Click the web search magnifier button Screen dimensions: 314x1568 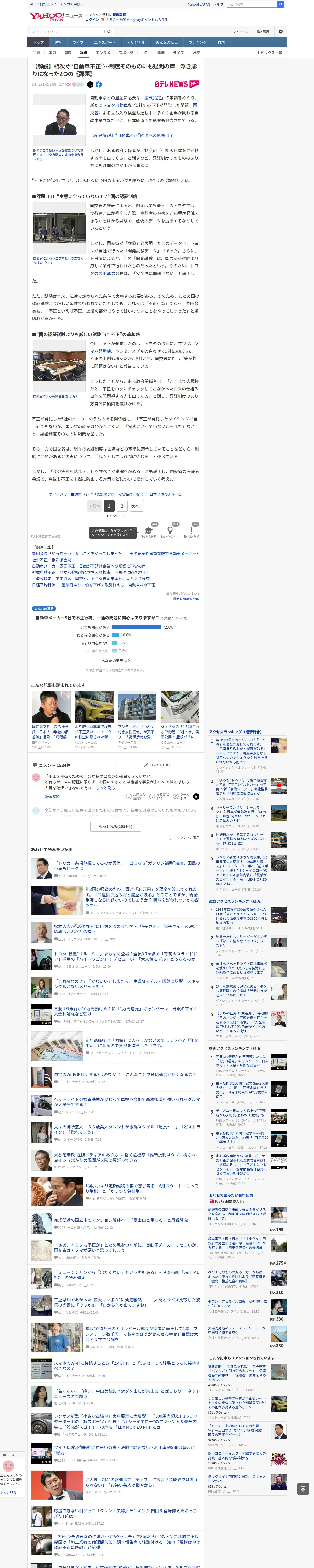pyautogui.click(x=281, y=4)
